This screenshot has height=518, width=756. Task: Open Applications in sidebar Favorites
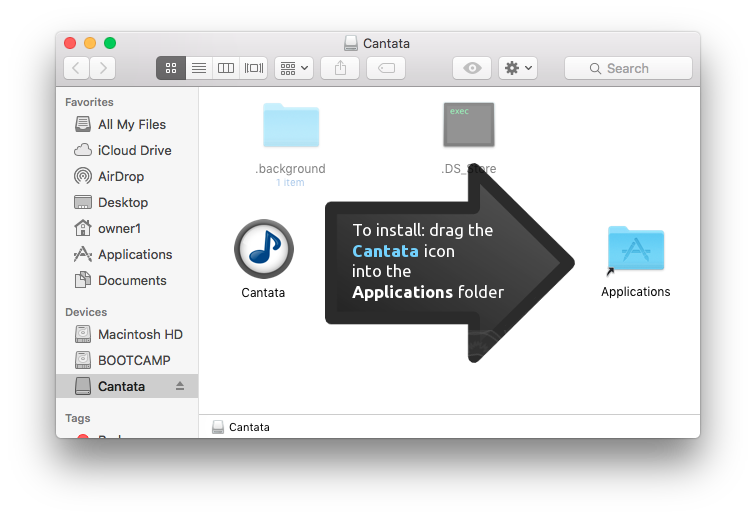[x=127, y=255]
